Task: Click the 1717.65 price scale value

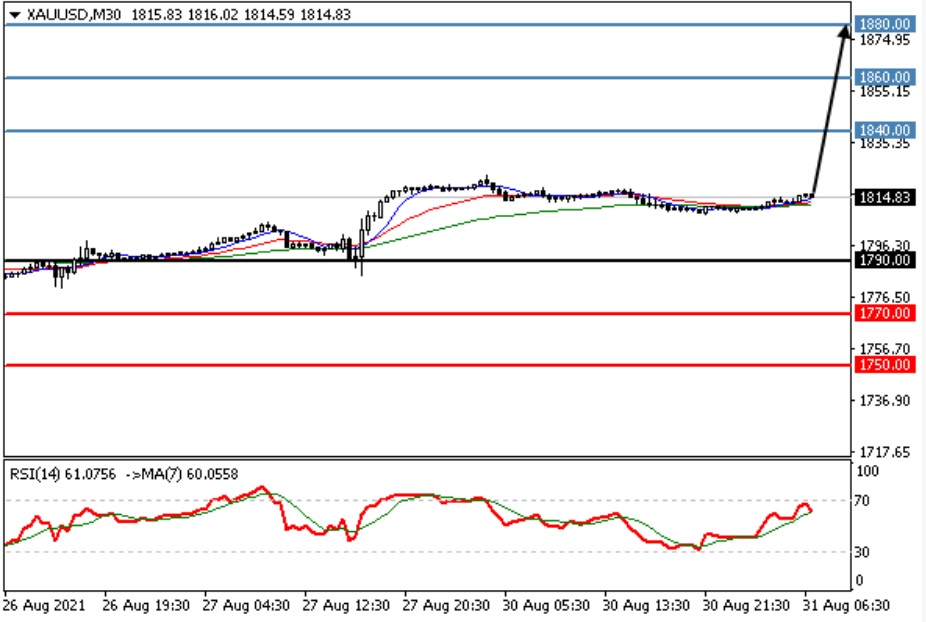Action: [x=885, y=452]
